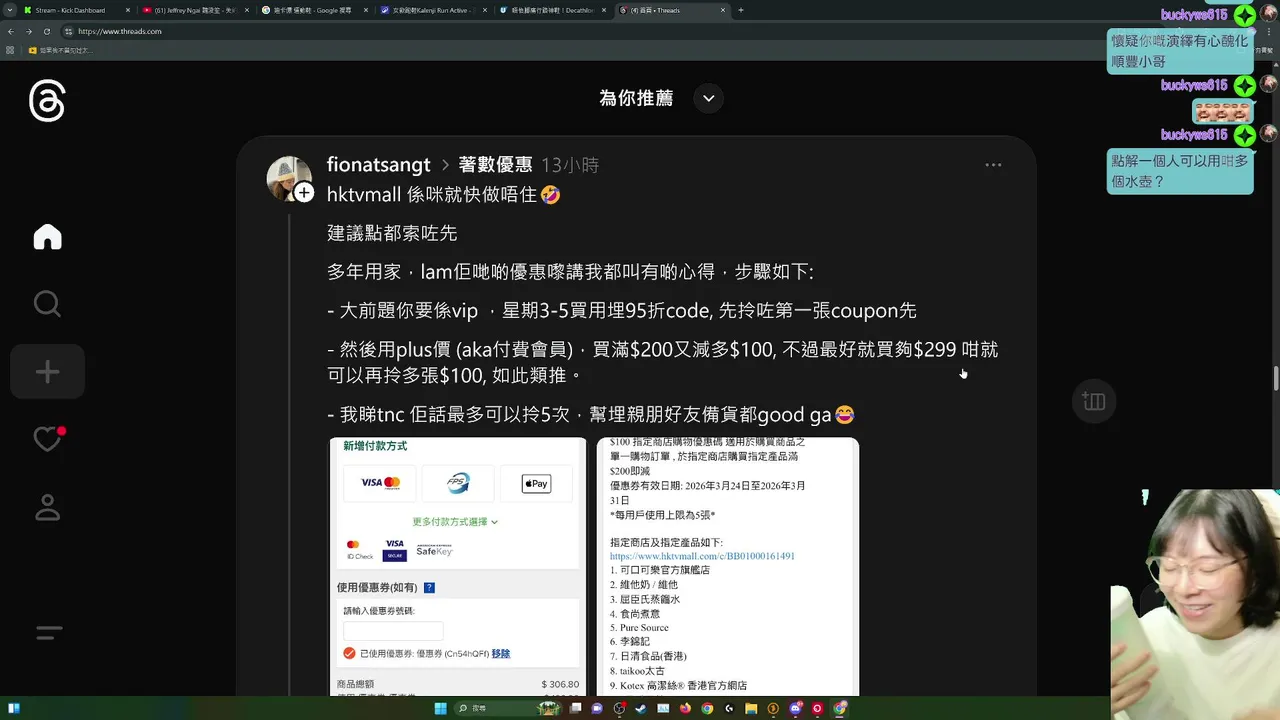Create a new thread with plus icon
This screenshot has width=1280, height=720.
(47, 372)
